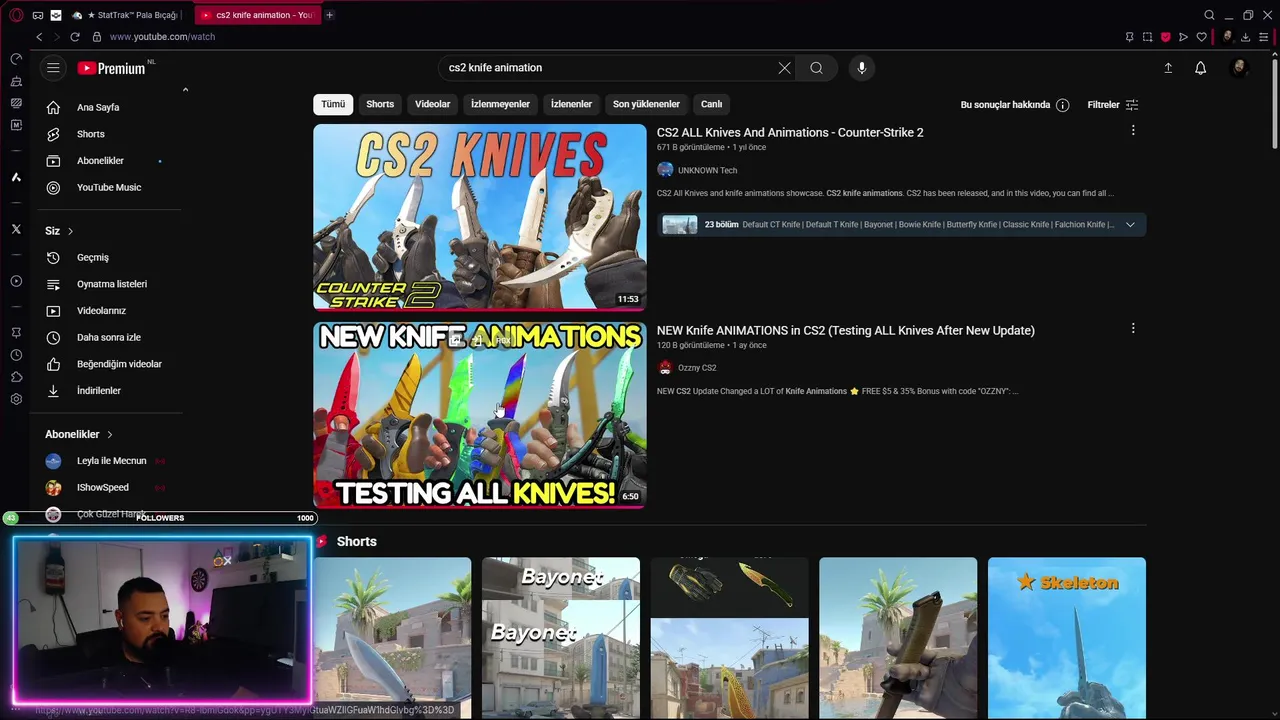Image resolution: width=1280 pixels, height=720 pixels.
Task: Start voice search with the microphone
Action: coord(862,68)
